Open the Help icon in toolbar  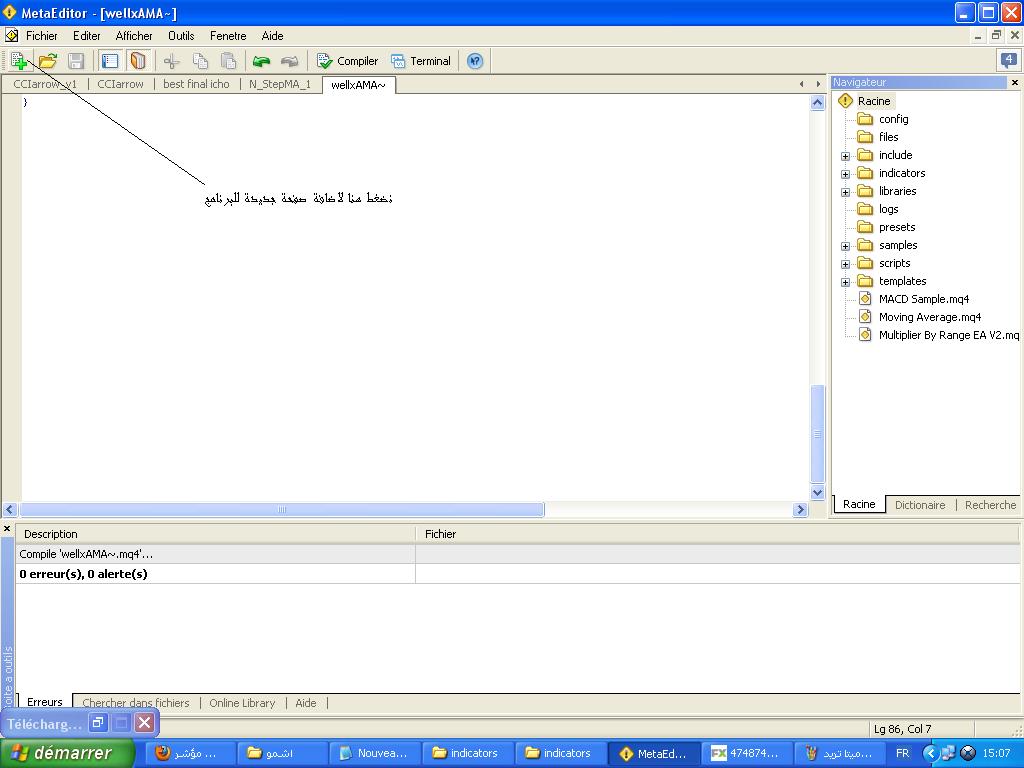(x=475, y=61)
